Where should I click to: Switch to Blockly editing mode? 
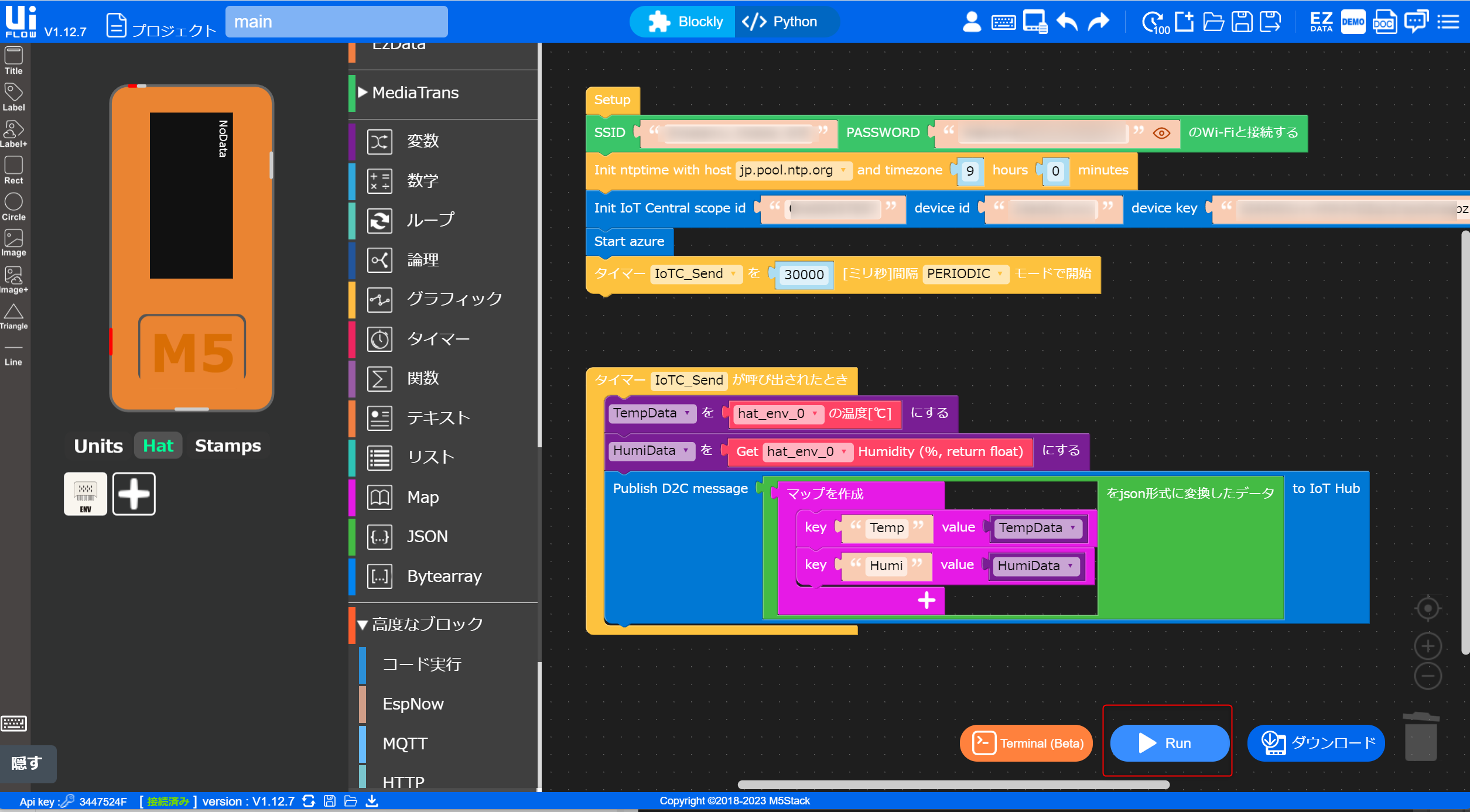pyautogui.click(x=685, y=22)
